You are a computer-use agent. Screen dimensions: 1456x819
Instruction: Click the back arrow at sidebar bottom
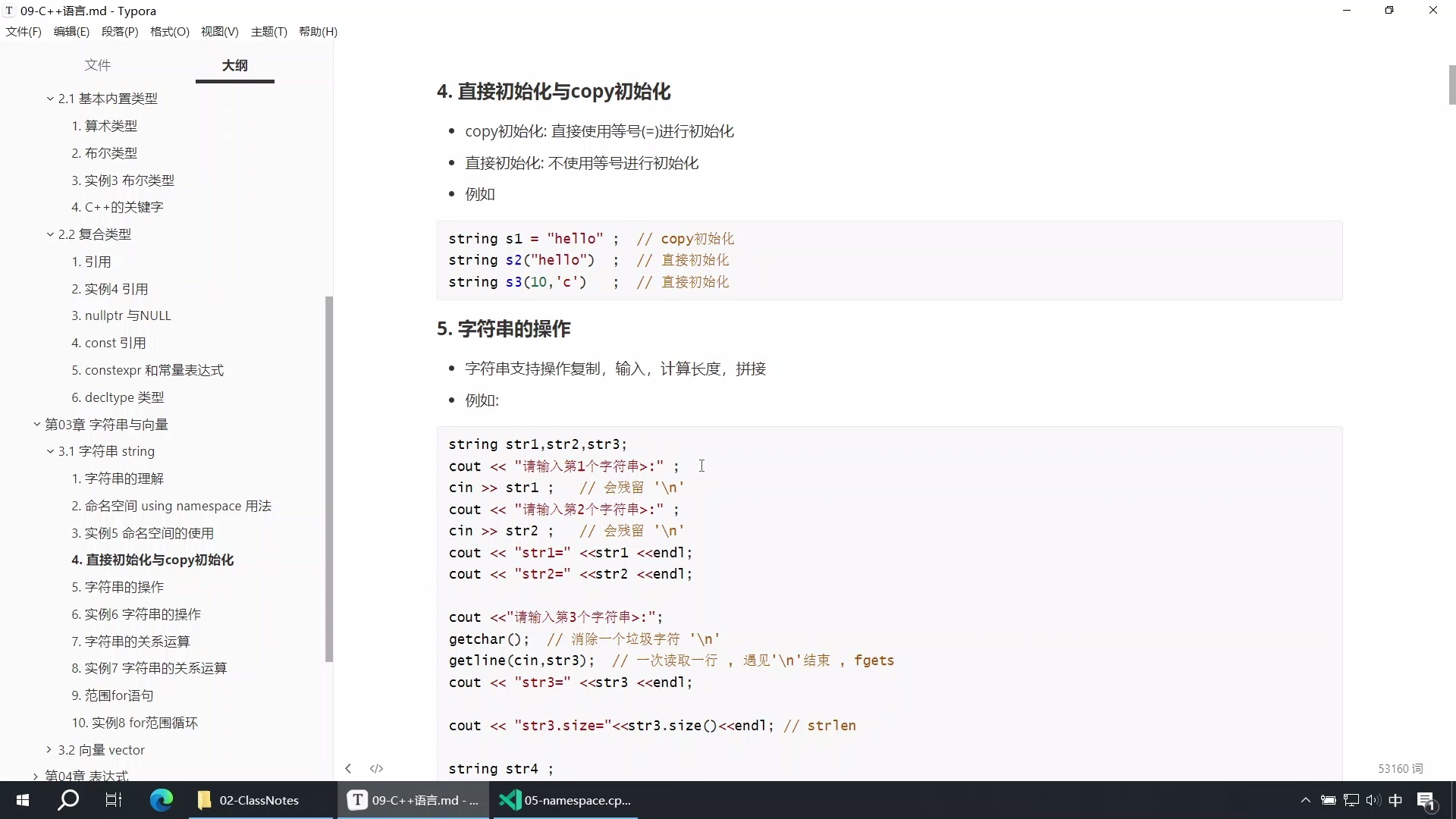coord(348,768)
